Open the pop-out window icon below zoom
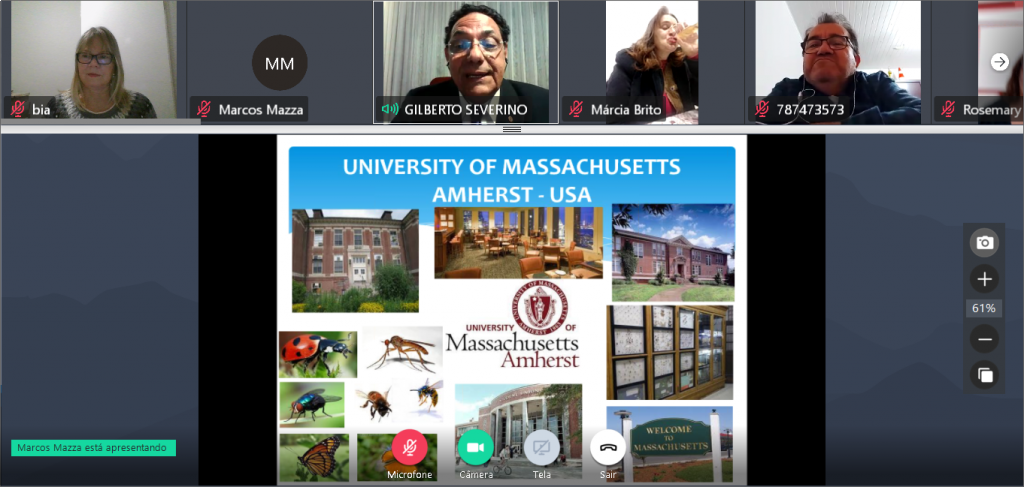The width and height of the screenshot is (1024, 487). coord(984,375)
